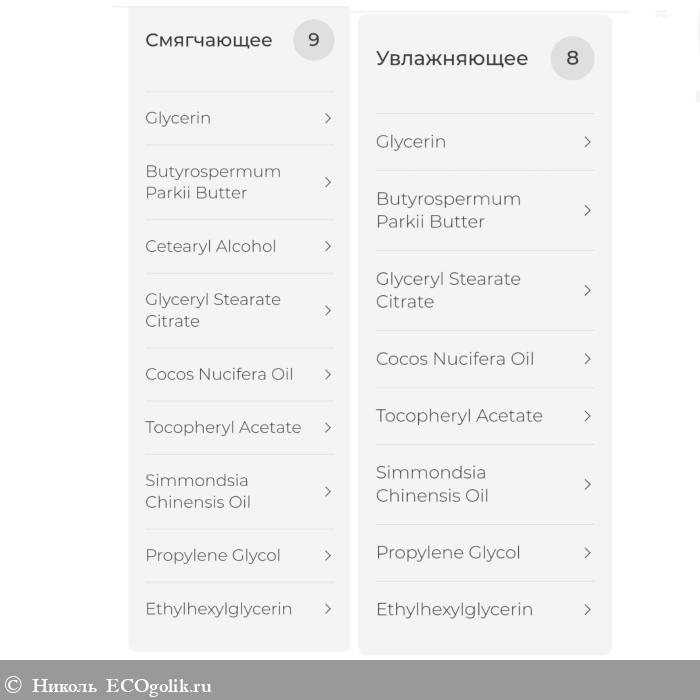
Task: Open Cocos Nucifera Oil text in Увлажняющее
Action: click(x=455, y=359)
